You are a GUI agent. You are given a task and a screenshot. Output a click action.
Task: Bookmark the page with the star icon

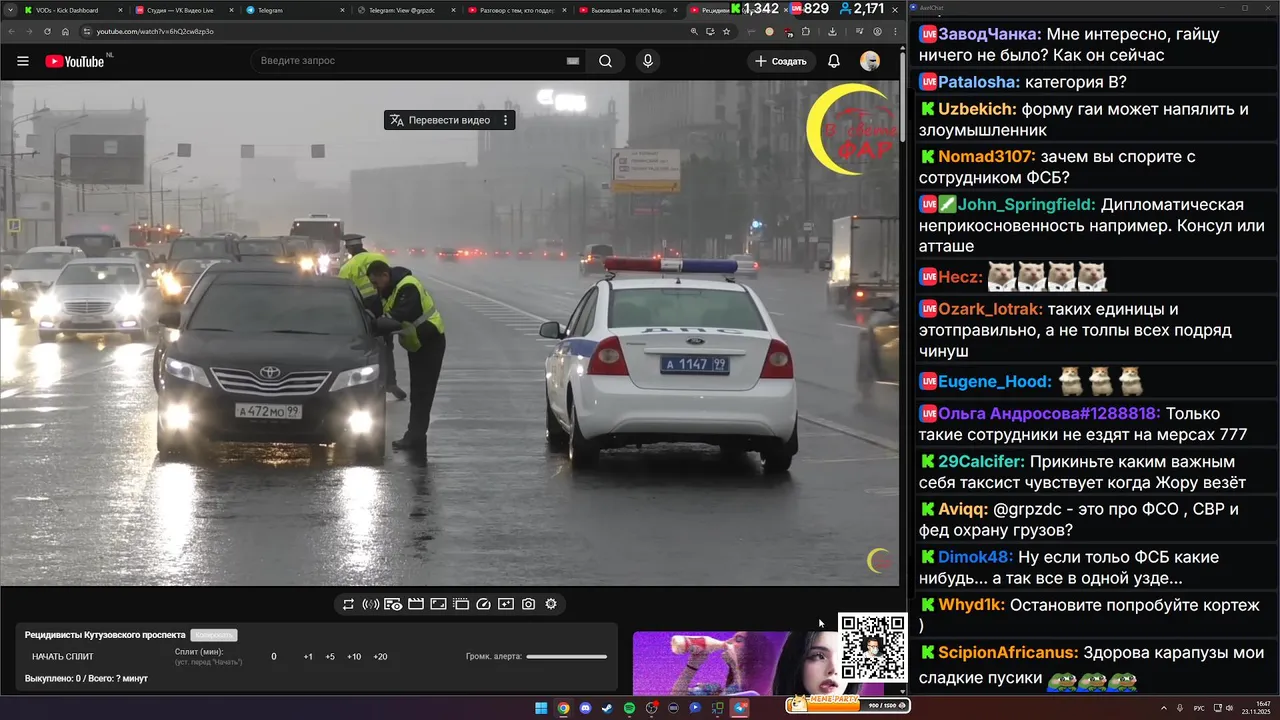[x=726, y=31]
